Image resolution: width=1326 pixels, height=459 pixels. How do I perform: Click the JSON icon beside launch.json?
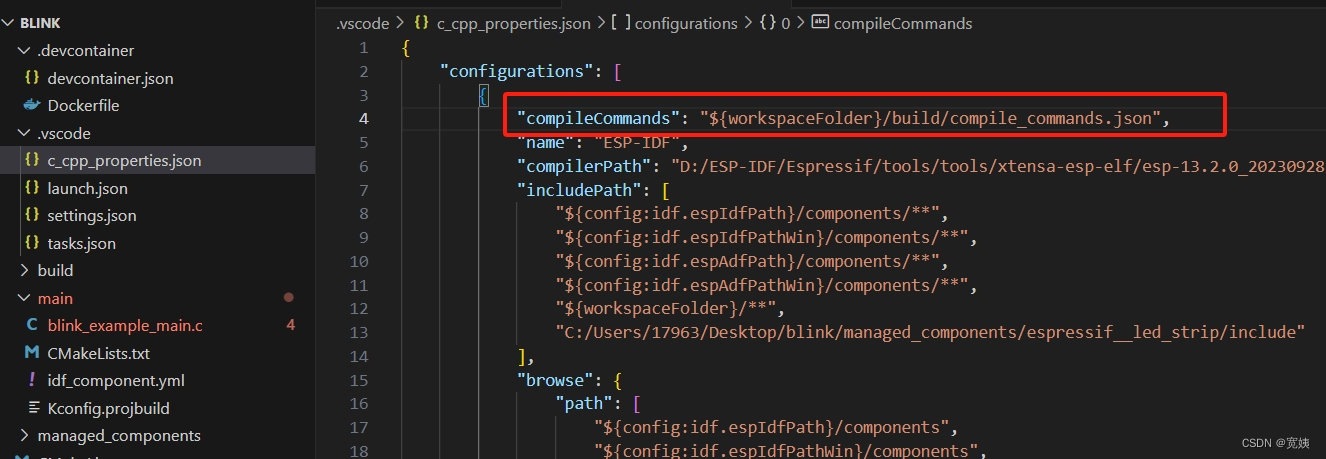pos(31,188)
